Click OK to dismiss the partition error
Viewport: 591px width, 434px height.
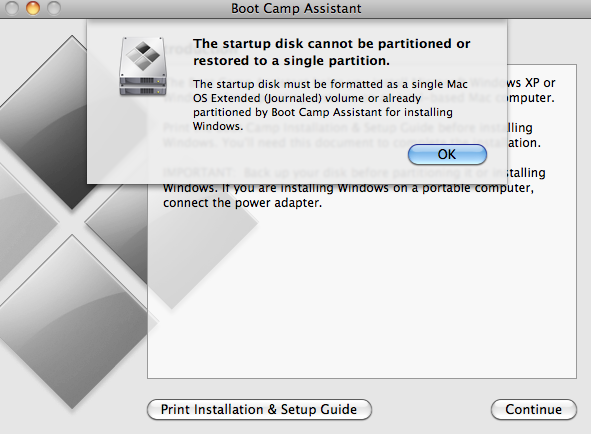click(447, 154)
